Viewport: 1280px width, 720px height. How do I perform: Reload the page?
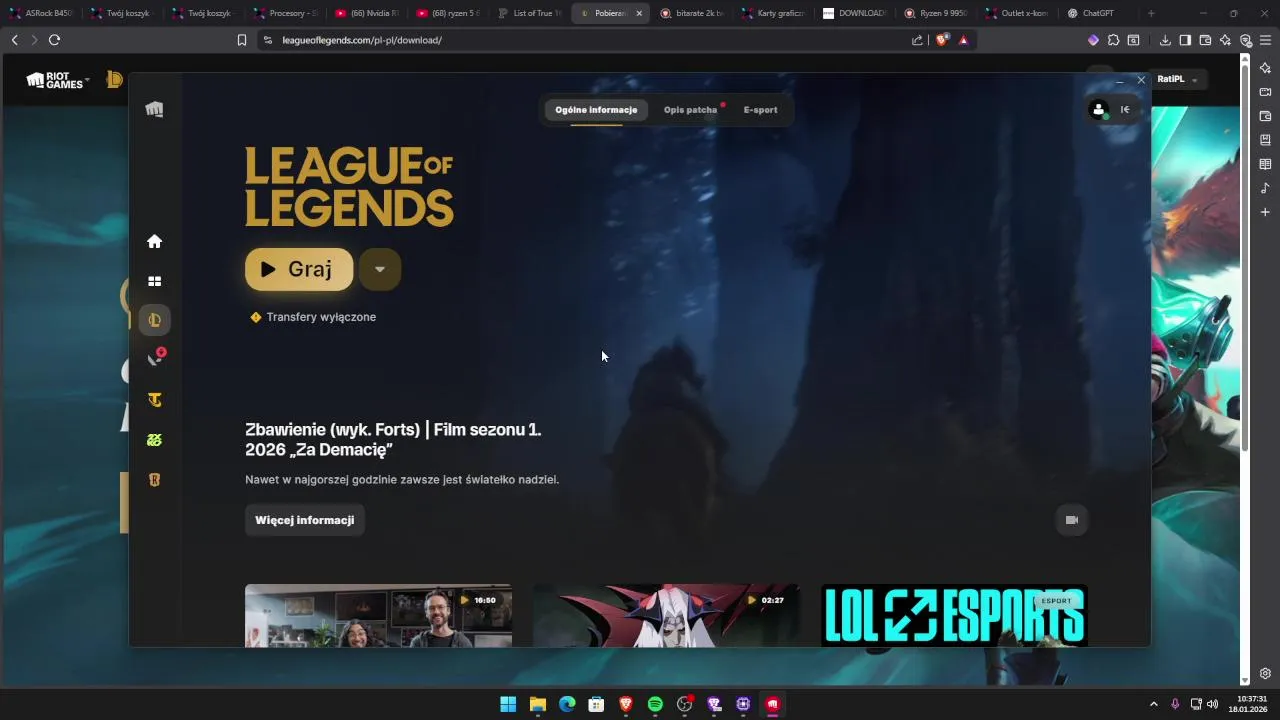[54, 40]
